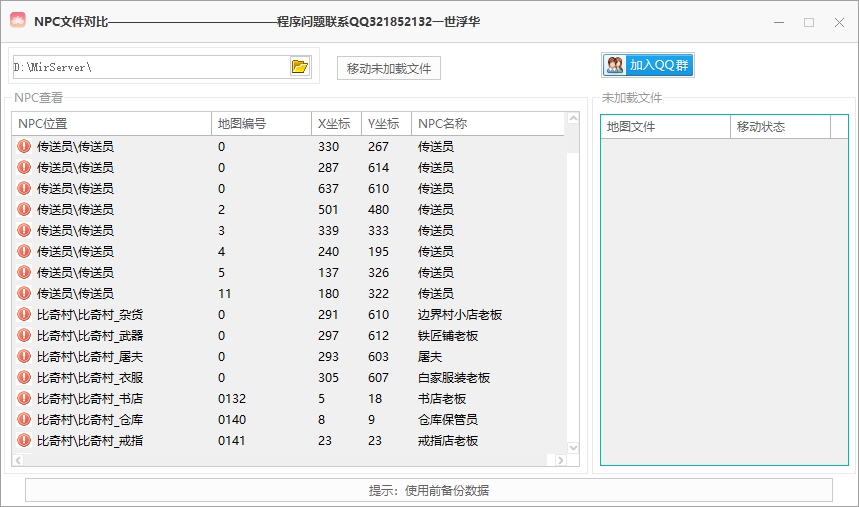This screenshot has height=507, width=859.
Task: Click the 地图文件 column header
Action: coord(665,127)
